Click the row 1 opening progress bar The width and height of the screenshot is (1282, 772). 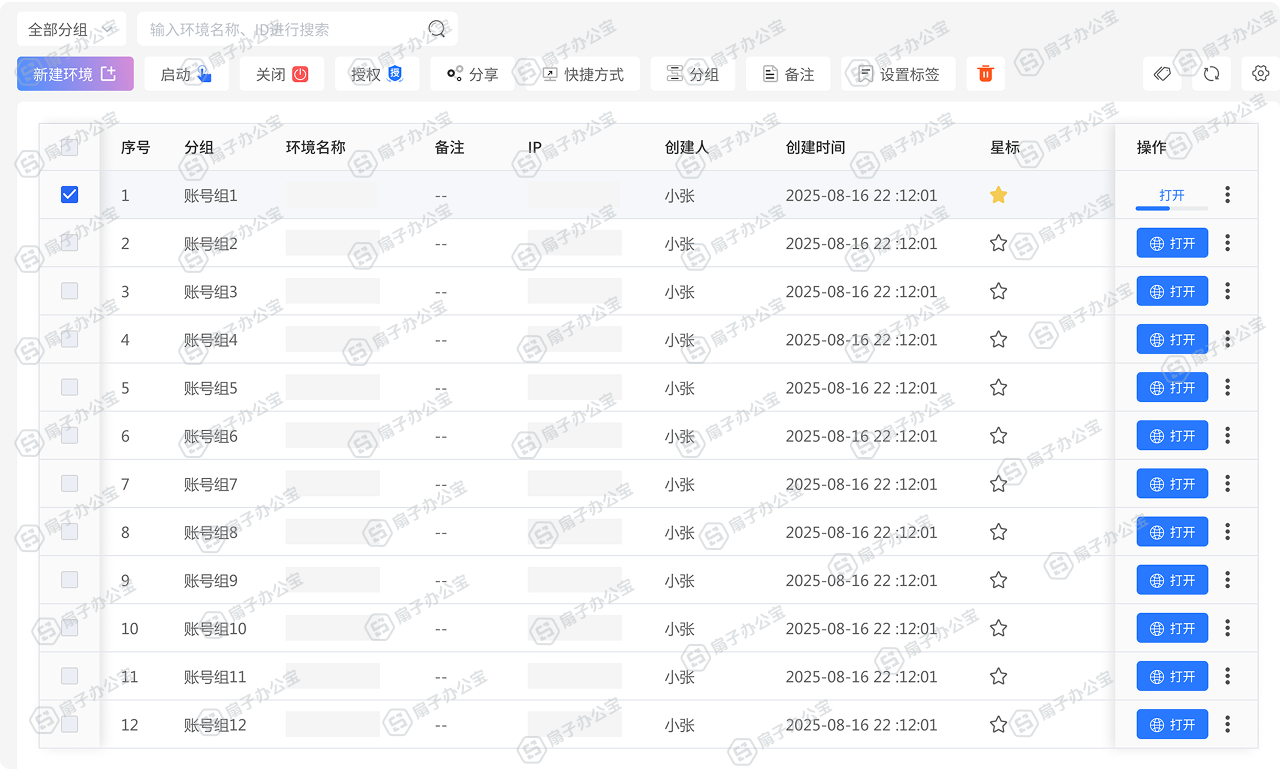click(x=1171, y=208)
